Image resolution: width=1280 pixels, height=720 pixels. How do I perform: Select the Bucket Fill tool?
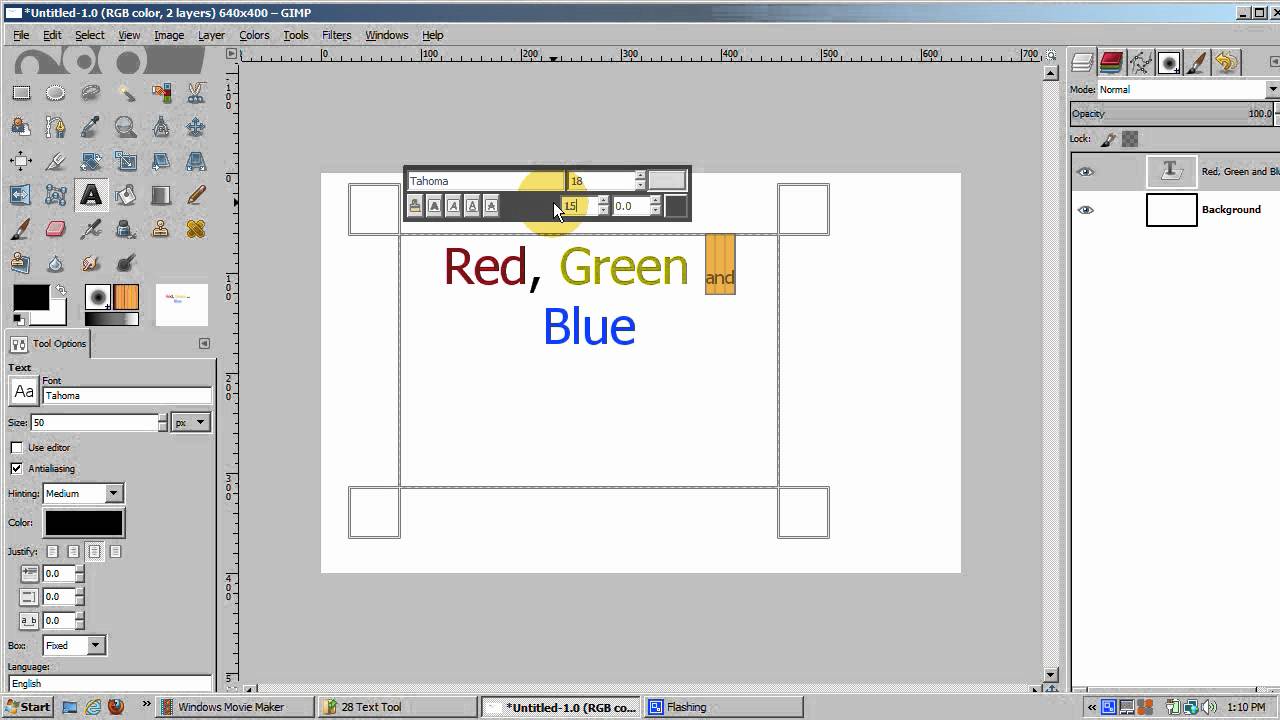(126, 195)
